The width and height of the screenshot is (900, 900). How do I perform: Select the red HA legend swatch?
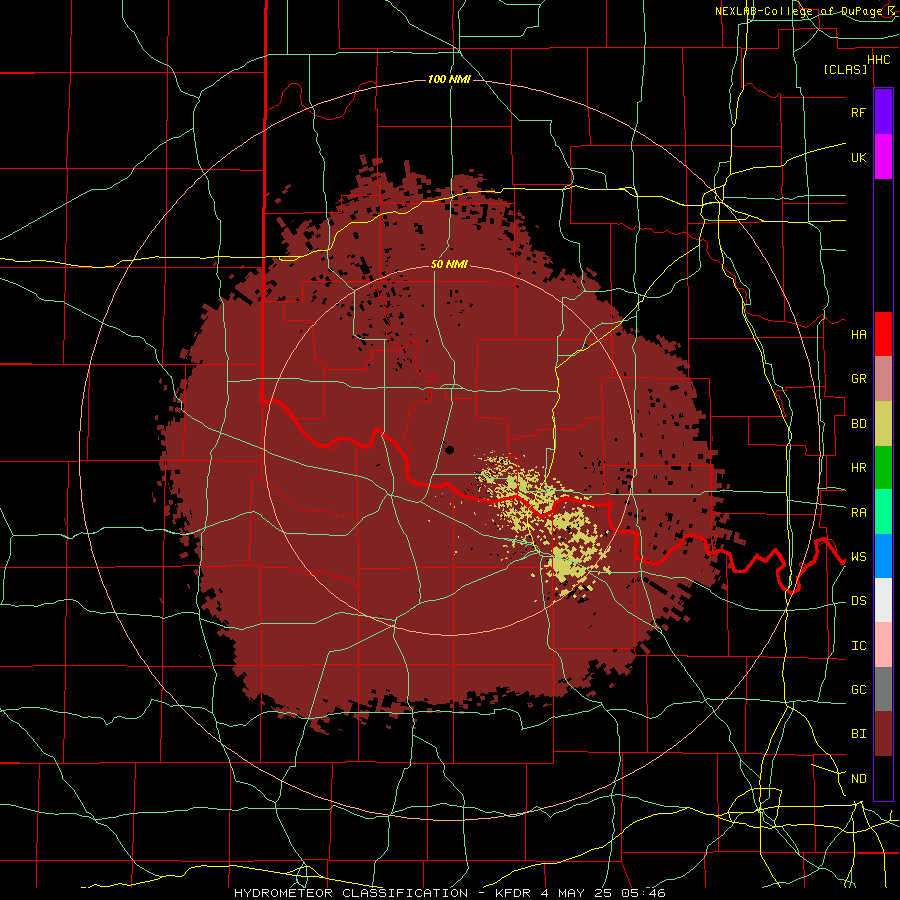pyautogui.click(x=883, y=334)
